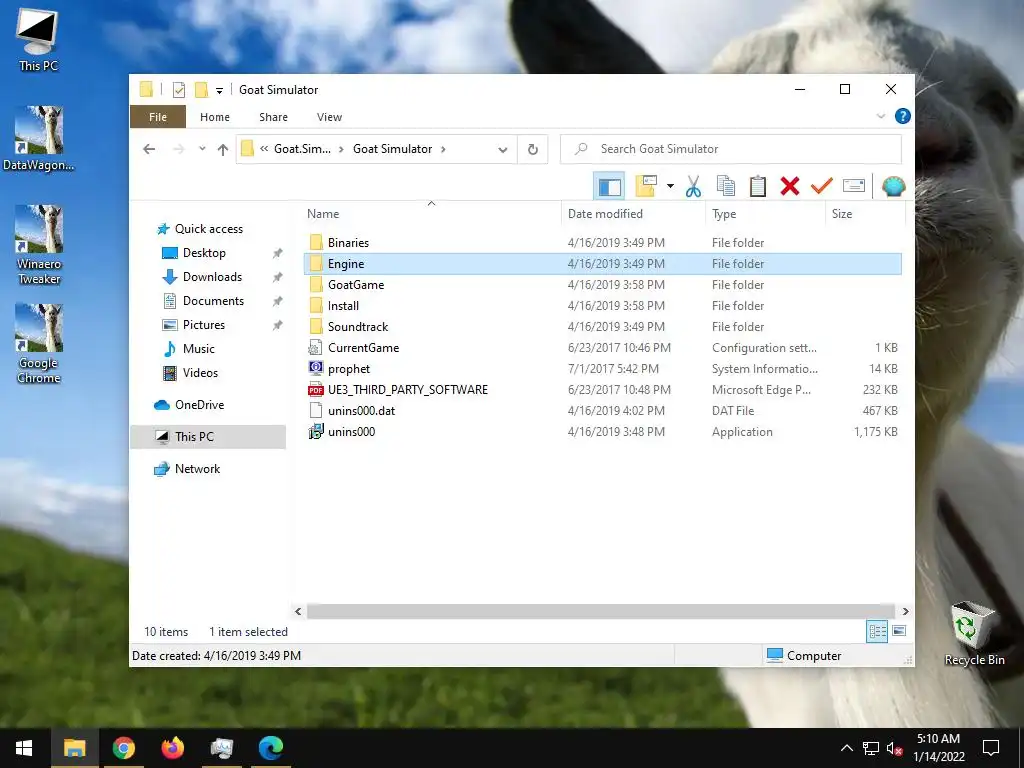Show hidden system tray icons

tap(846, 748)
